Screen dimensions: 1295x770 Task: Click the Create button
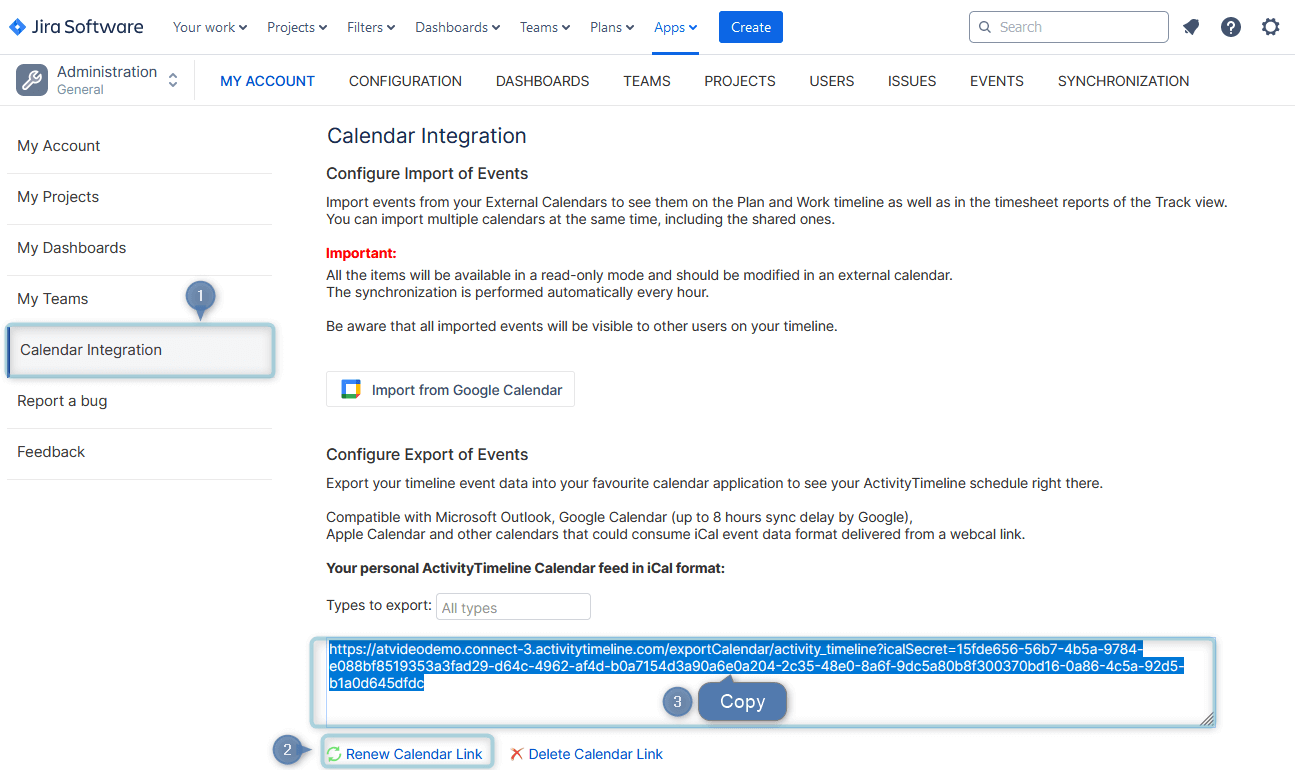(x=751, y=27)
